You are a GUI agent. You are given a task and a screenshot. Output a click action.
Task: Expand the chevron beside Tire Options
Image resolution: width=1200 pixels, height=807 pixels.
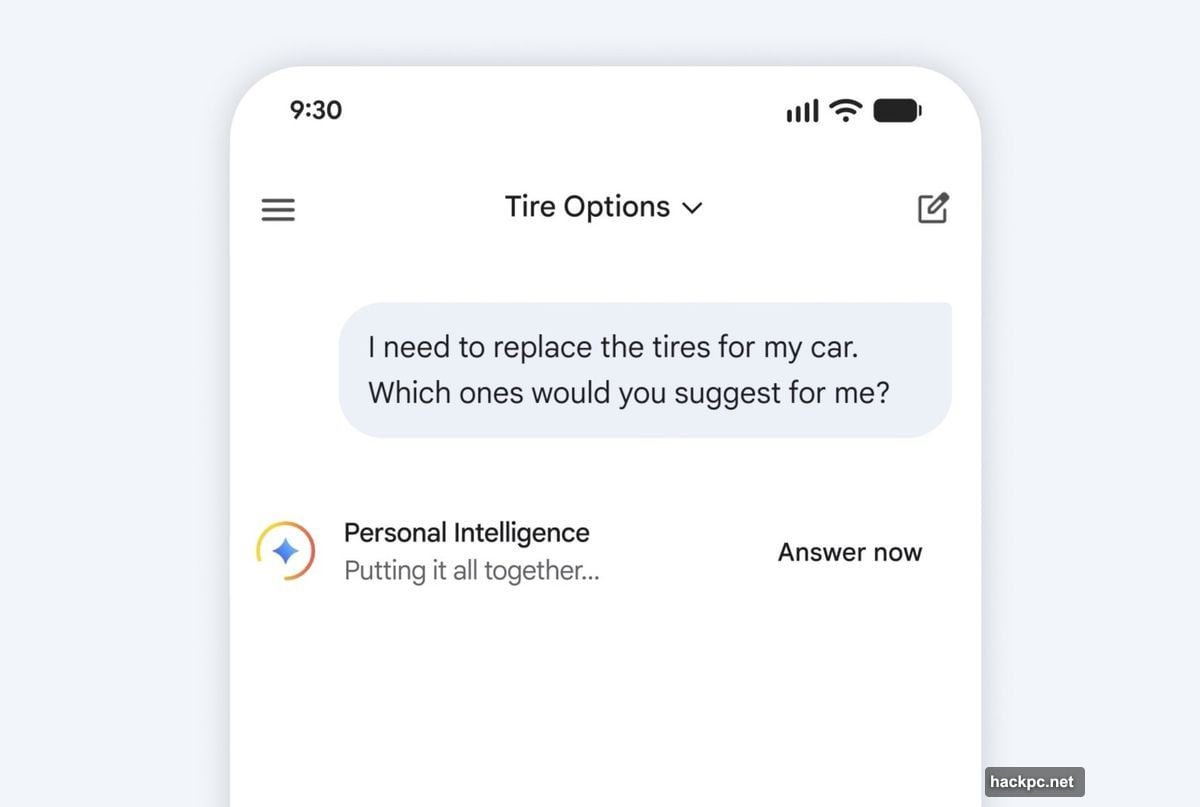[x=692, y=208]
